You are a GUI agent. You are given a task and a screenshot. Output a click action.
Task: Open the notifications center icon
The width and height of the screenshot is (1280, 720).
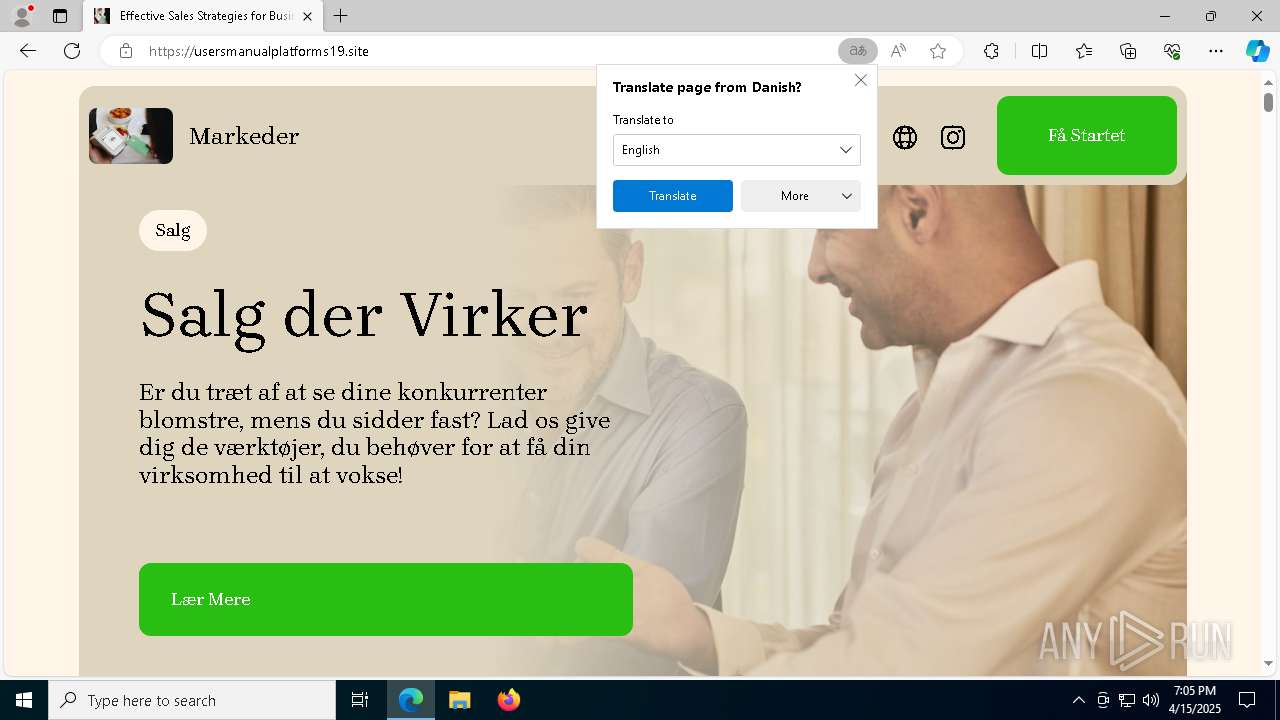(1247, 700)
